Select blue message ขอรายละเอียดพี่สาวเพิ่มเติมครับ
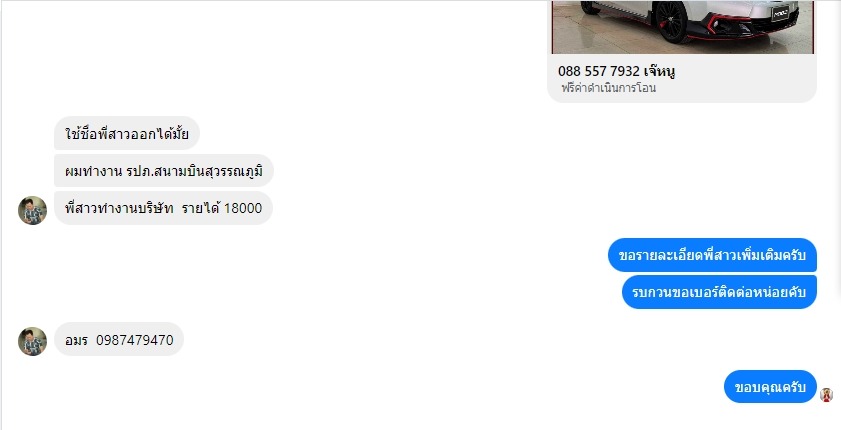 coord(712,255)
